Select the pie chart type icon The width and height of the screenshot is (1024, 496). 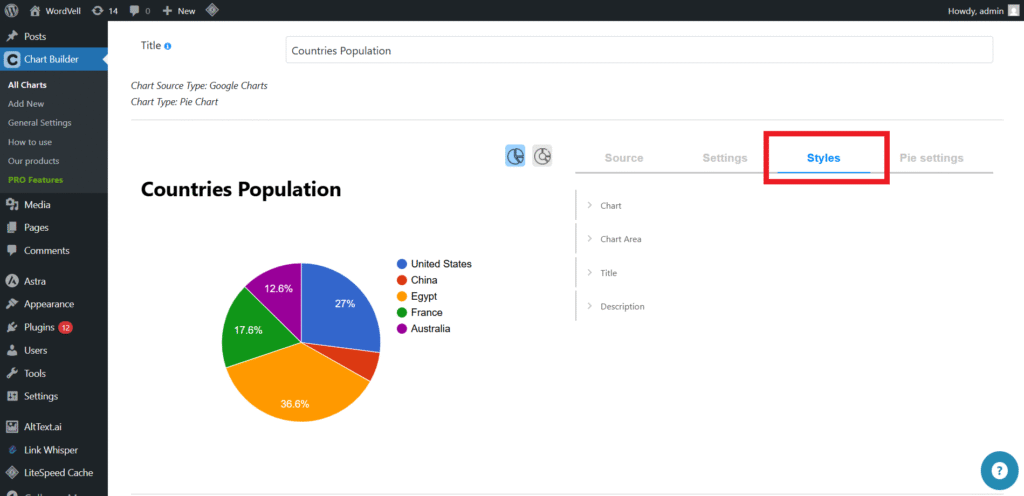tap(515, 156)
